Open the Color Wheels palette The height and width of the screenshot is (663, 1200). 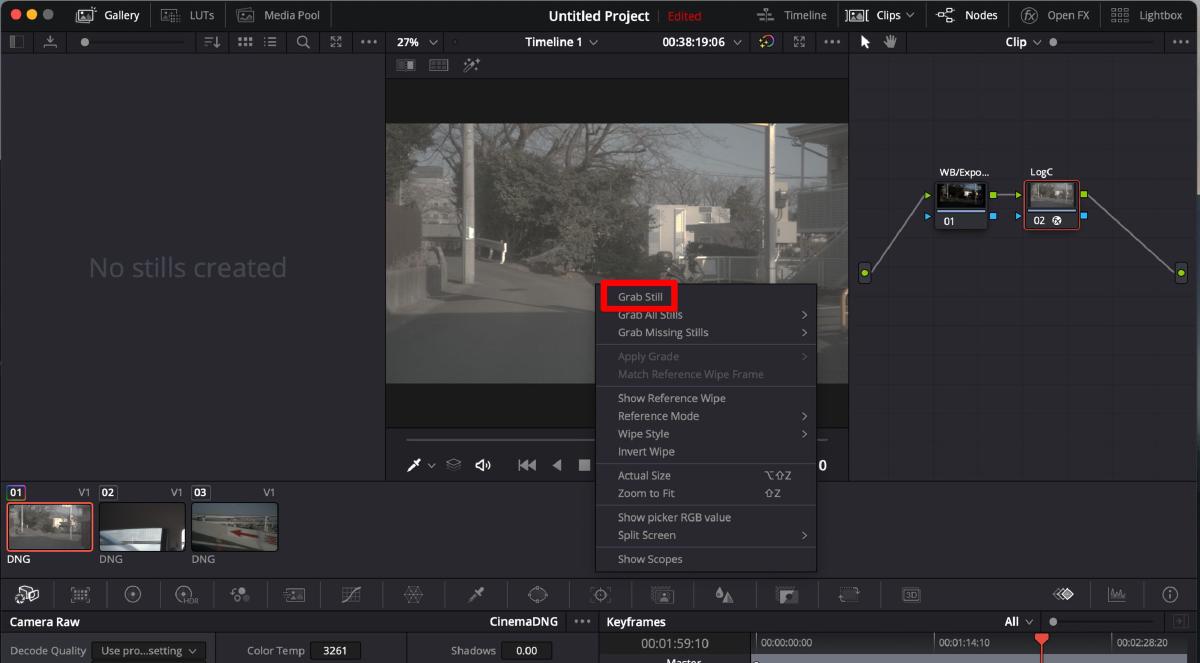click(133, 594)
